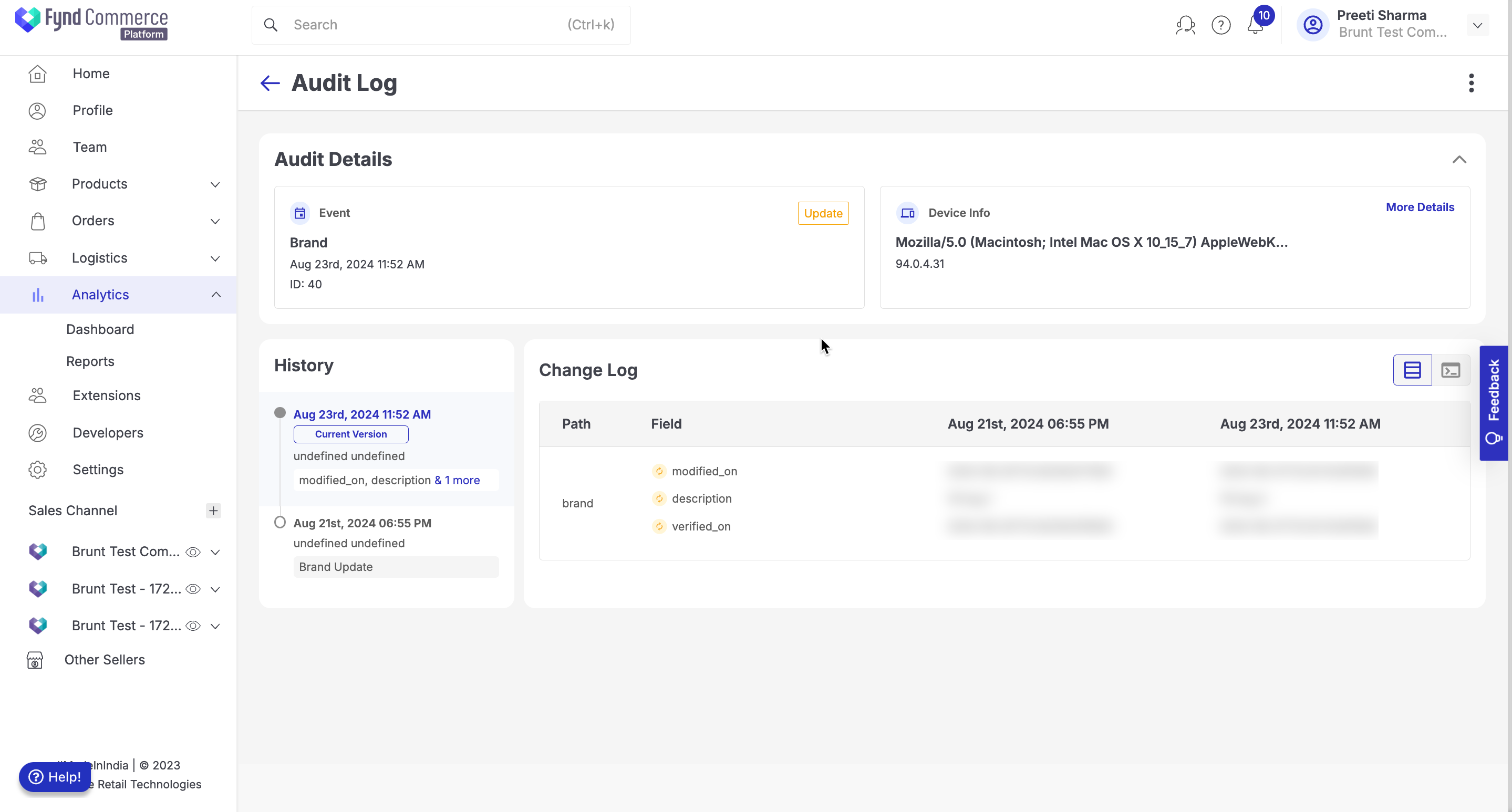Go back with the Audit Log arrow
The height and width of the screenshot is (812, 1512).
pyautogui.click(x=270, y=83)
